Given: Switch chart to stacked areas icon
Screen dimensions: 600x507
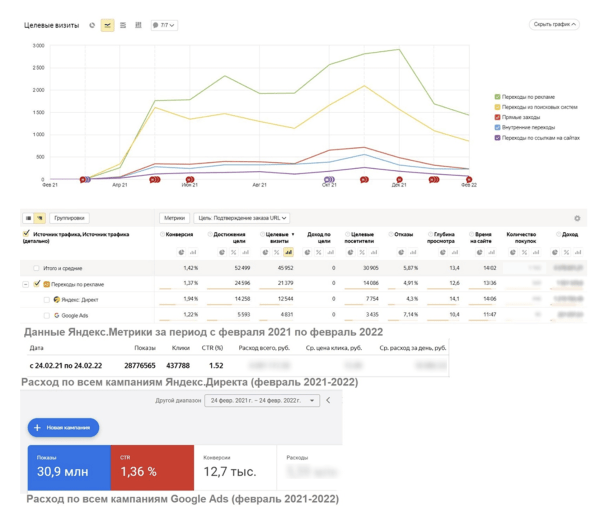Looking at the screenshot, I should tap(123, 25).
